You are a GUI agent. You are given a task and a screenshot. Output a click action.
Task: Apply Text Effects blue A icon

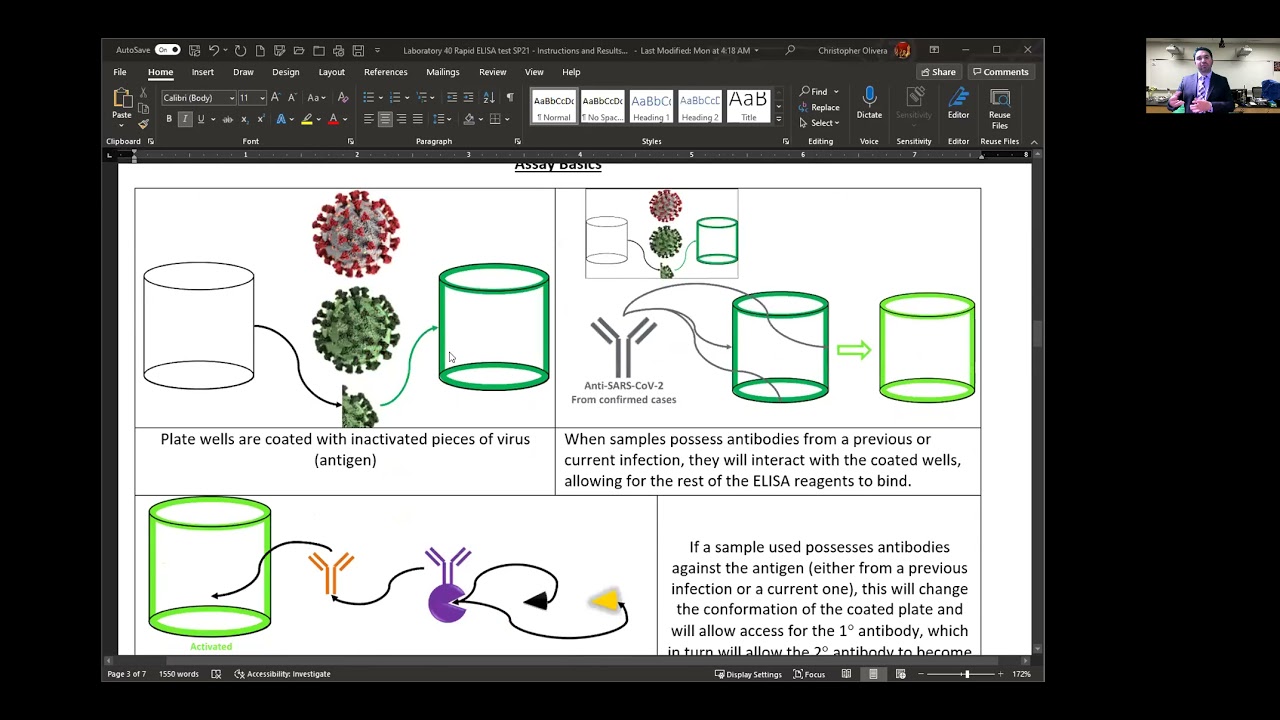tap(281, 119)
